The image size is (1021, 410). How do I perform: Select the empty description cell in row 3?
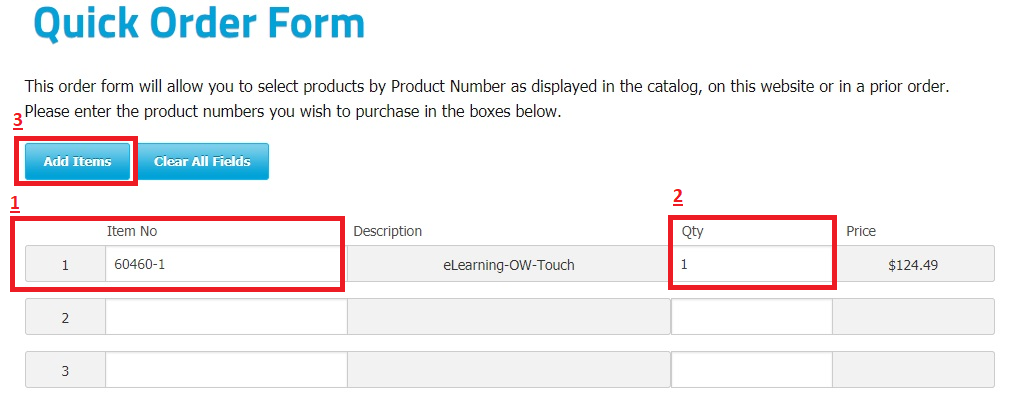(x=508, y=370)
